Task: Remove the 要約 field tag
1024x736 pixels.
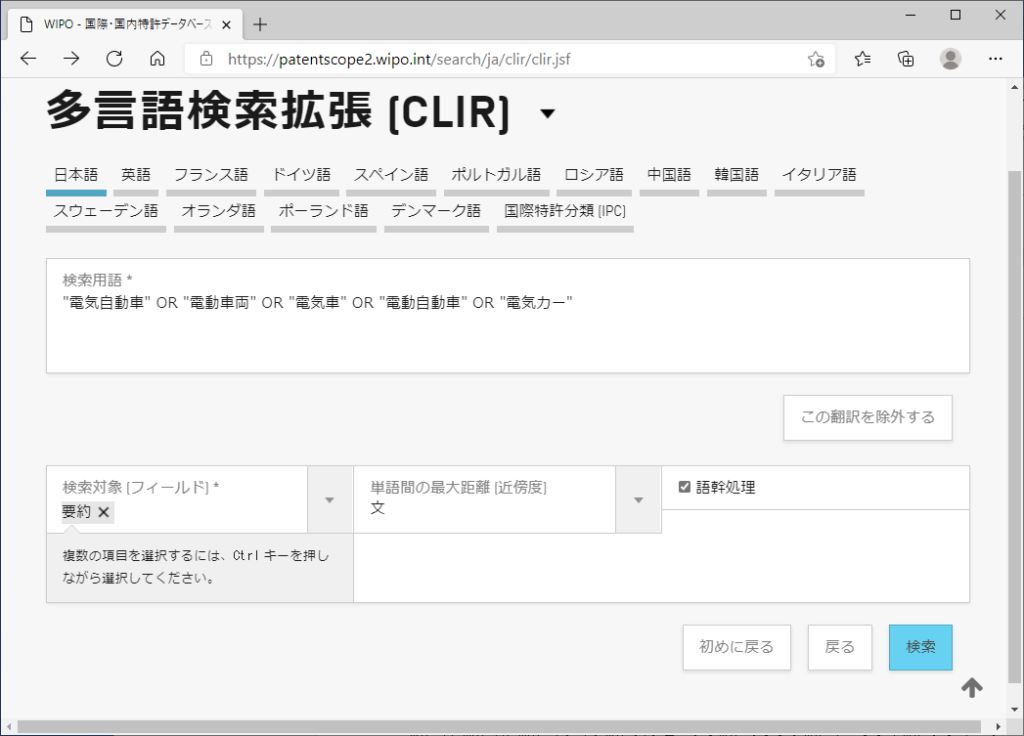Action: [103, 512]
